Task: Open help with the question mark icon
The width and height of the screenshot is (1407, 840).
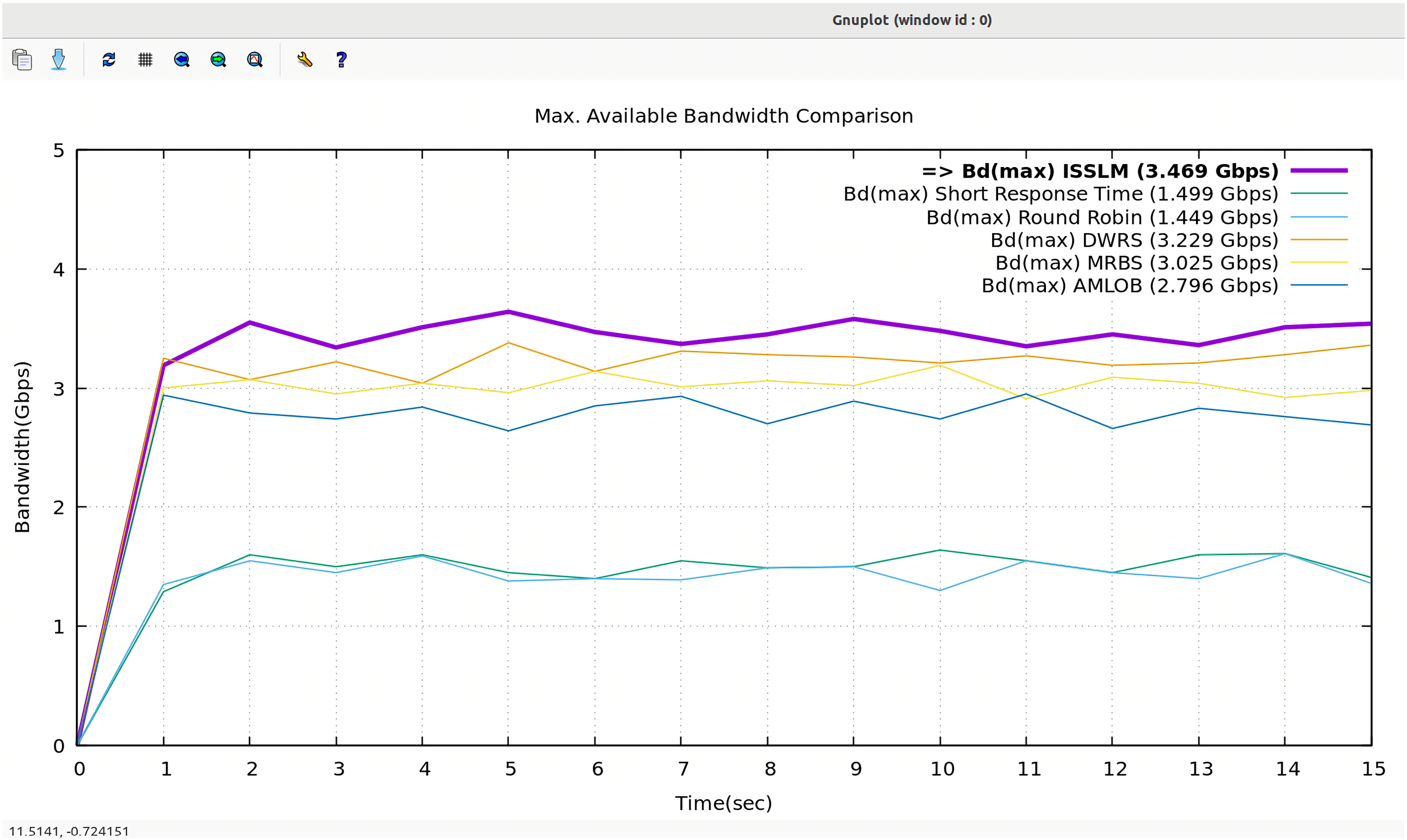Action: pos(342,60)
